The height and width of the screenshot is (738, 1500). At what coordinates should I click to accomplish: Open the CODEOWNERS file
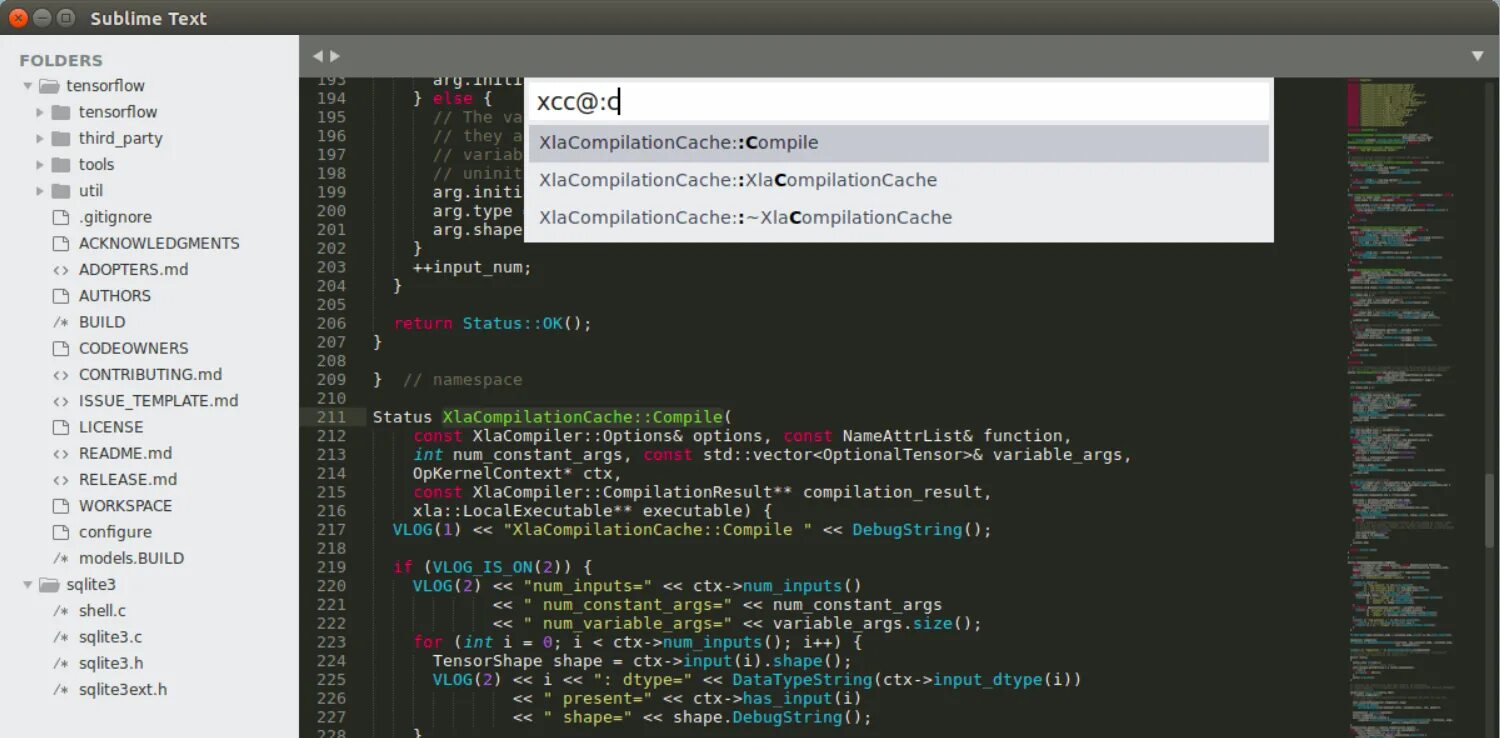(x=134, y=348)
